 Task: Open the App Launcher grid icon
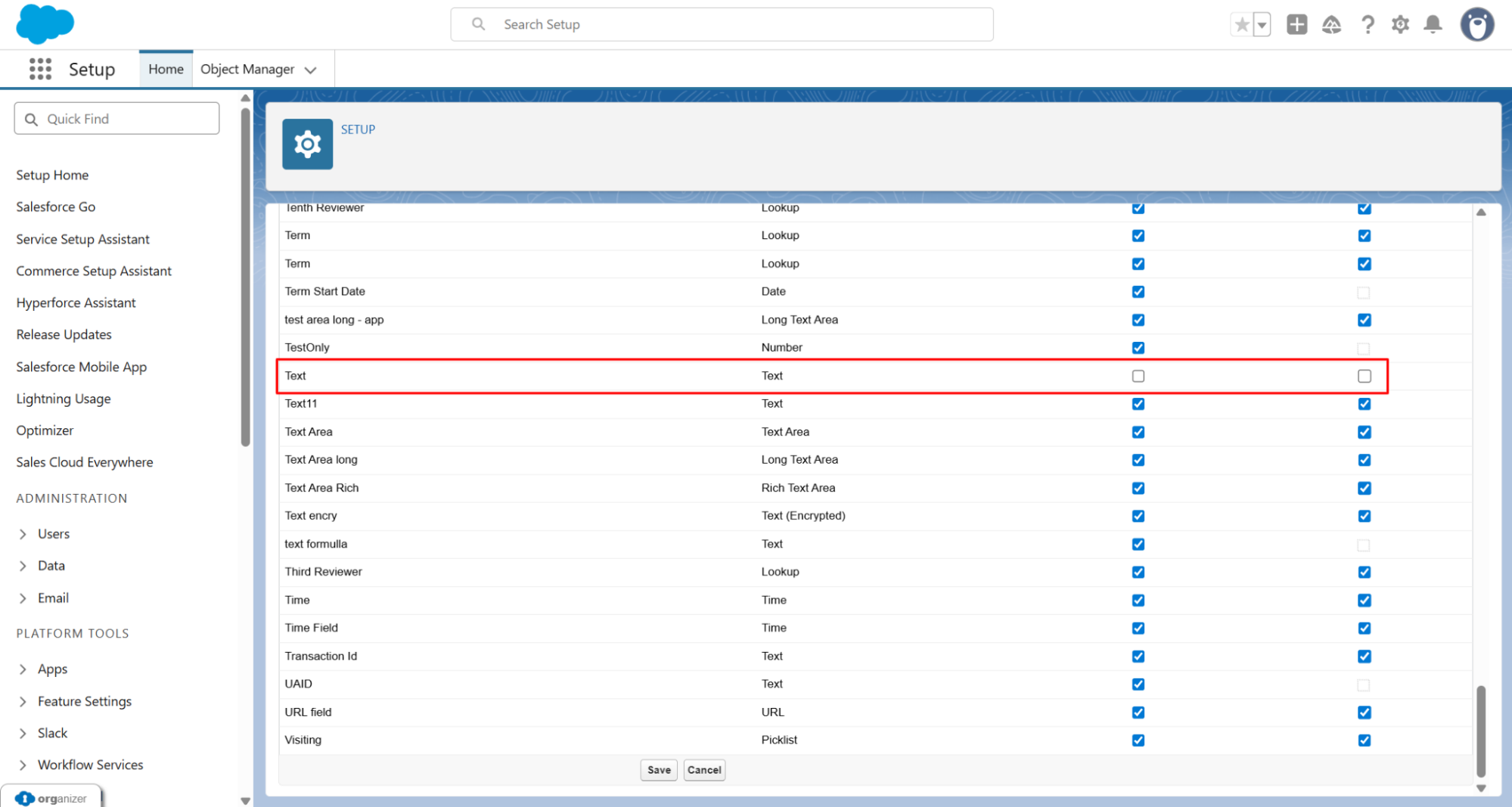click(x=40, y=69)
